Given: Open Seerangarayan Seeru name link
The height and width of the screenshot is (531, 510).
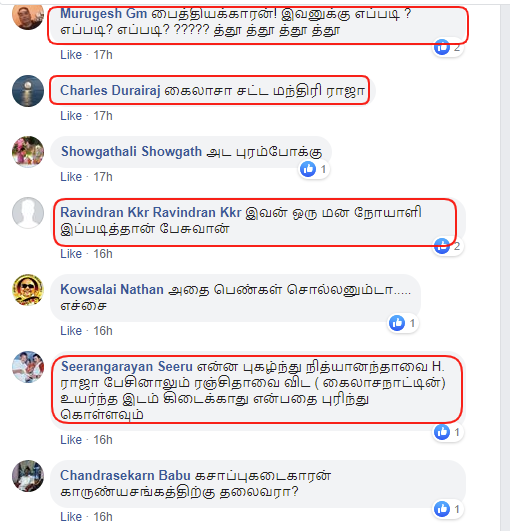Looking at the screenshot, I should coord(127,366).
